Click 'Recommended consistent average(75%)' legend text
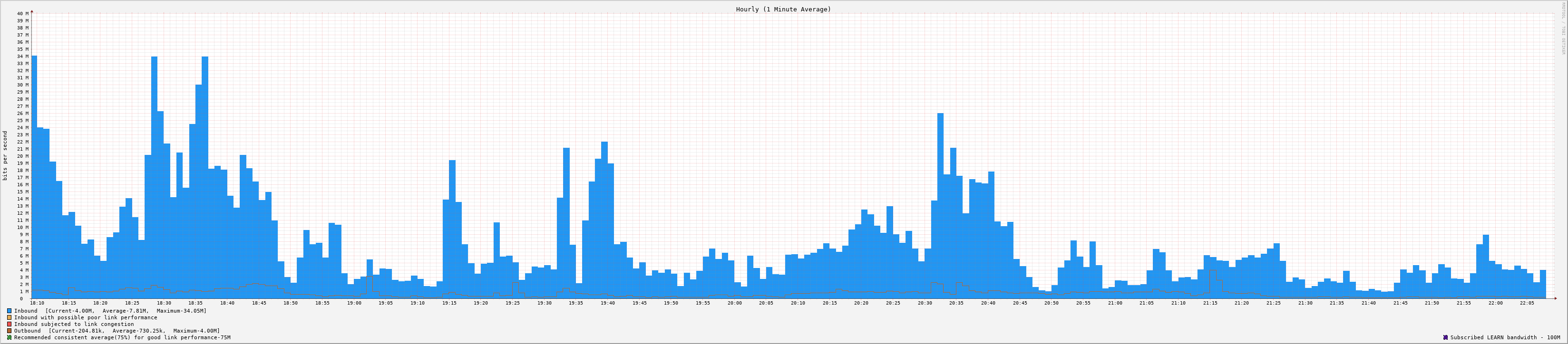 122,337
